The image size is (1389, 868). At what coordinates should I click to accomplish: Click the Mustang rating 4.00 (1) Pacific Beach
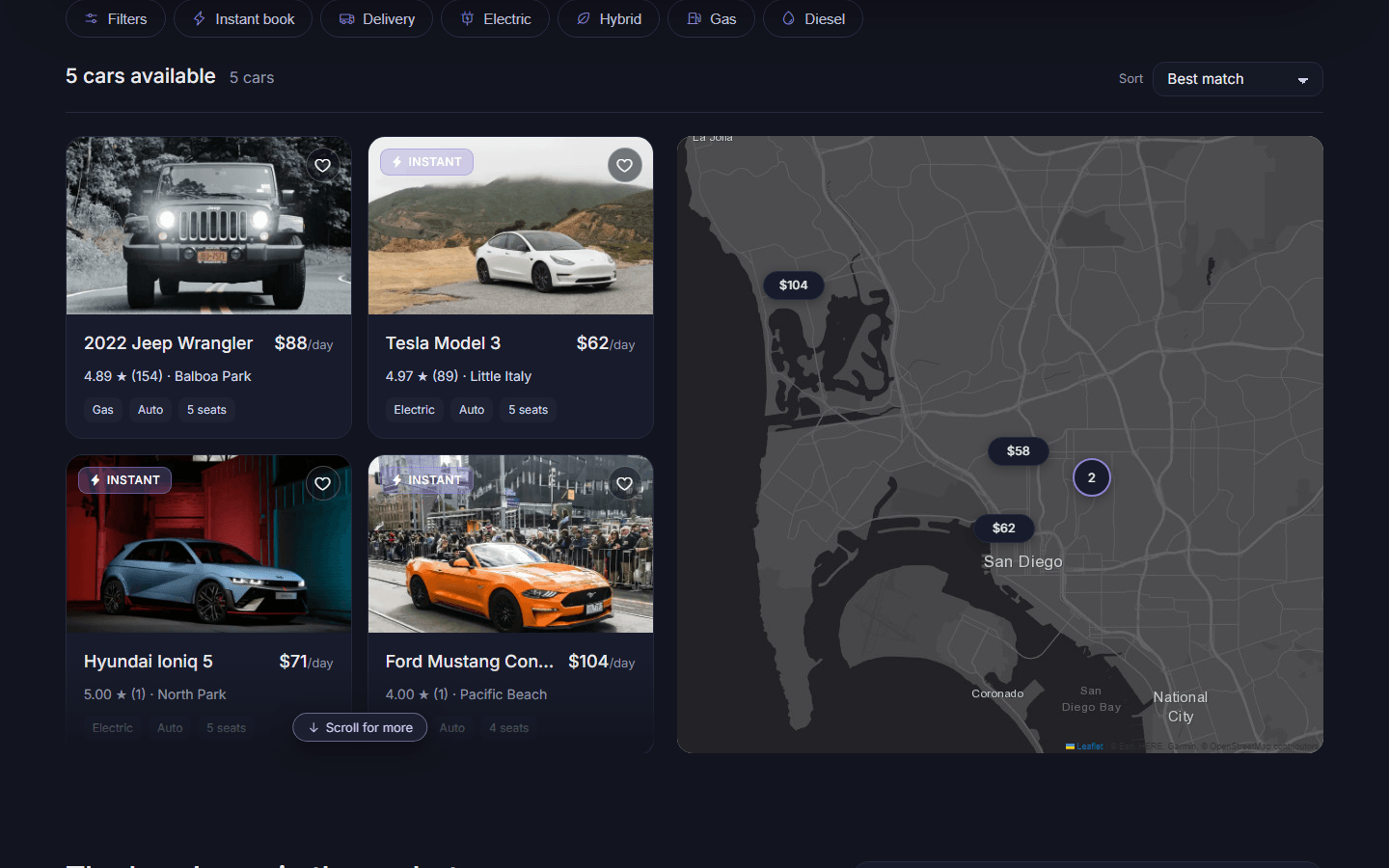point(466,694)
